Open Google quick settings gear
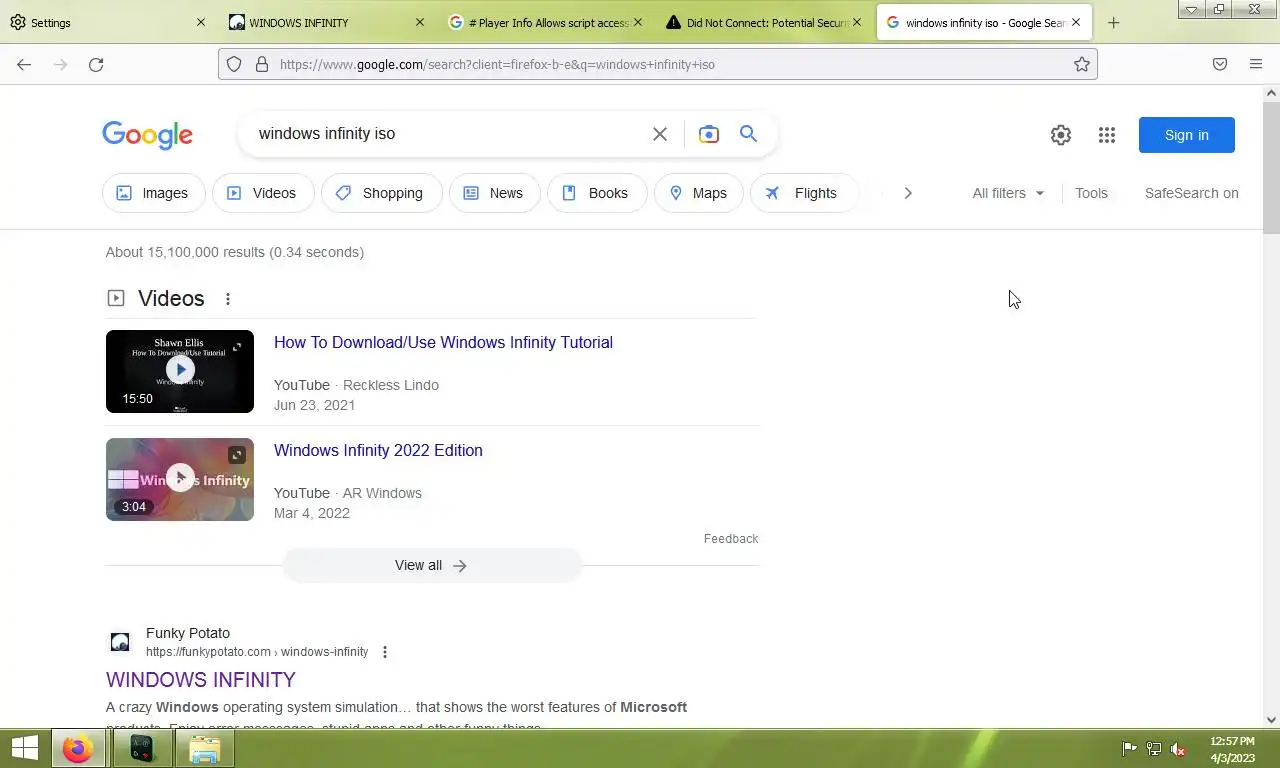The height and width of the screenshot is (768, 1280). [1061, 135]
